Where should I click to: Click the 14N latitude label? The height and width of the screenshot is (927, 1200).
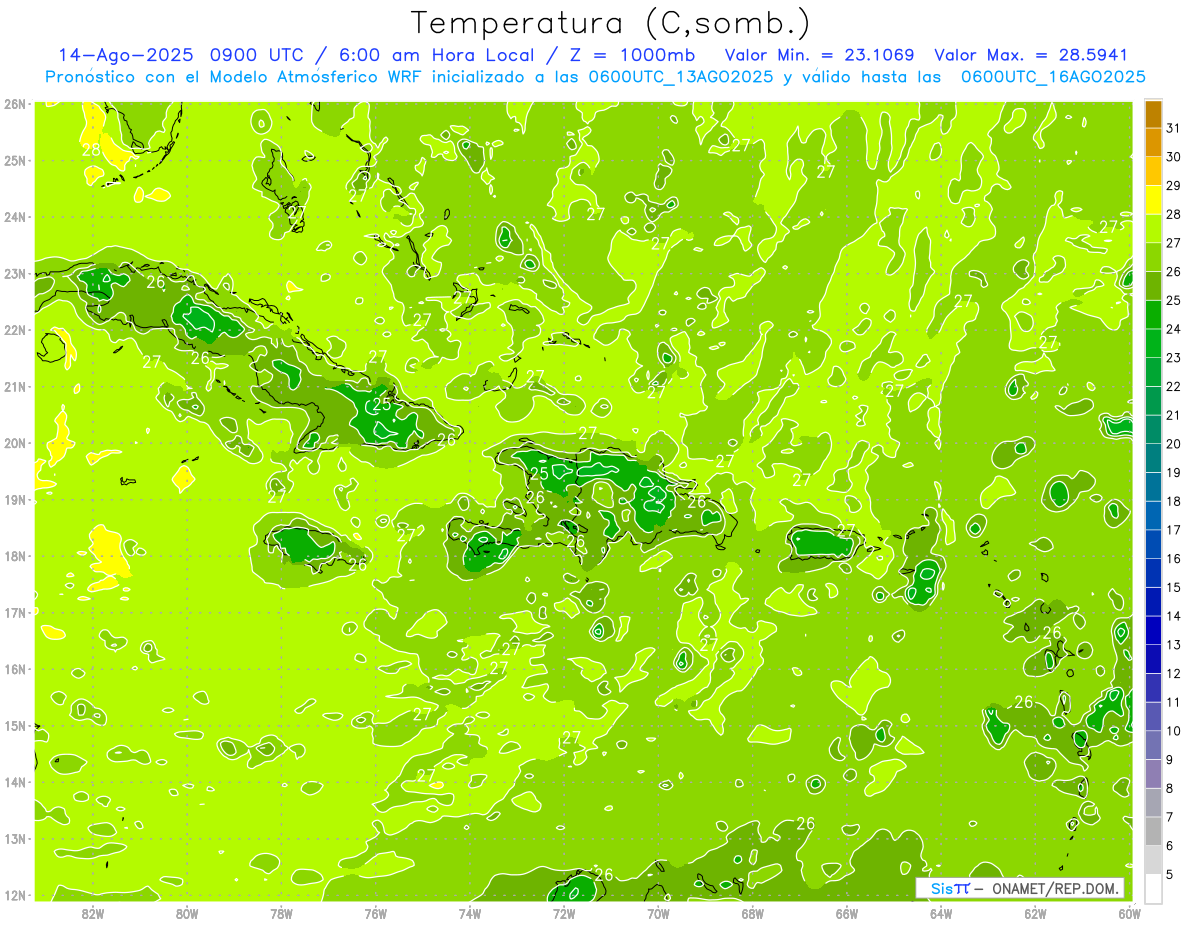(14, 782)
